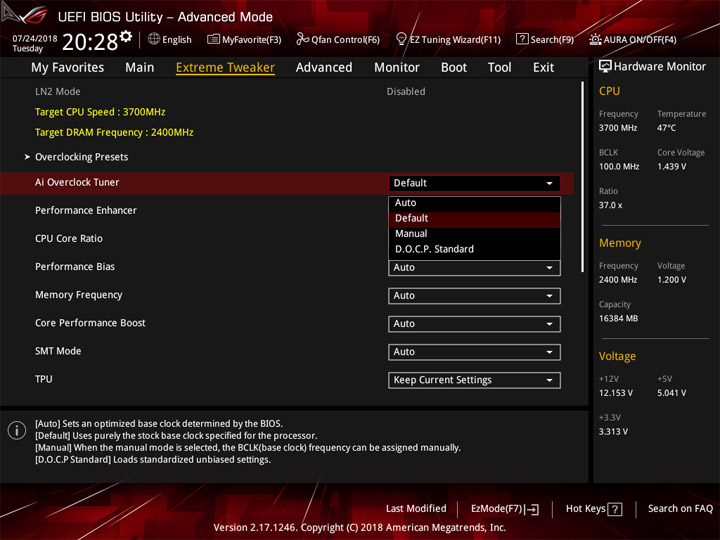Image resolution: width=720 pixels, height=540 pixels.
Task: Click the gear icon beside the clock
Action: [x=126, y=36]
